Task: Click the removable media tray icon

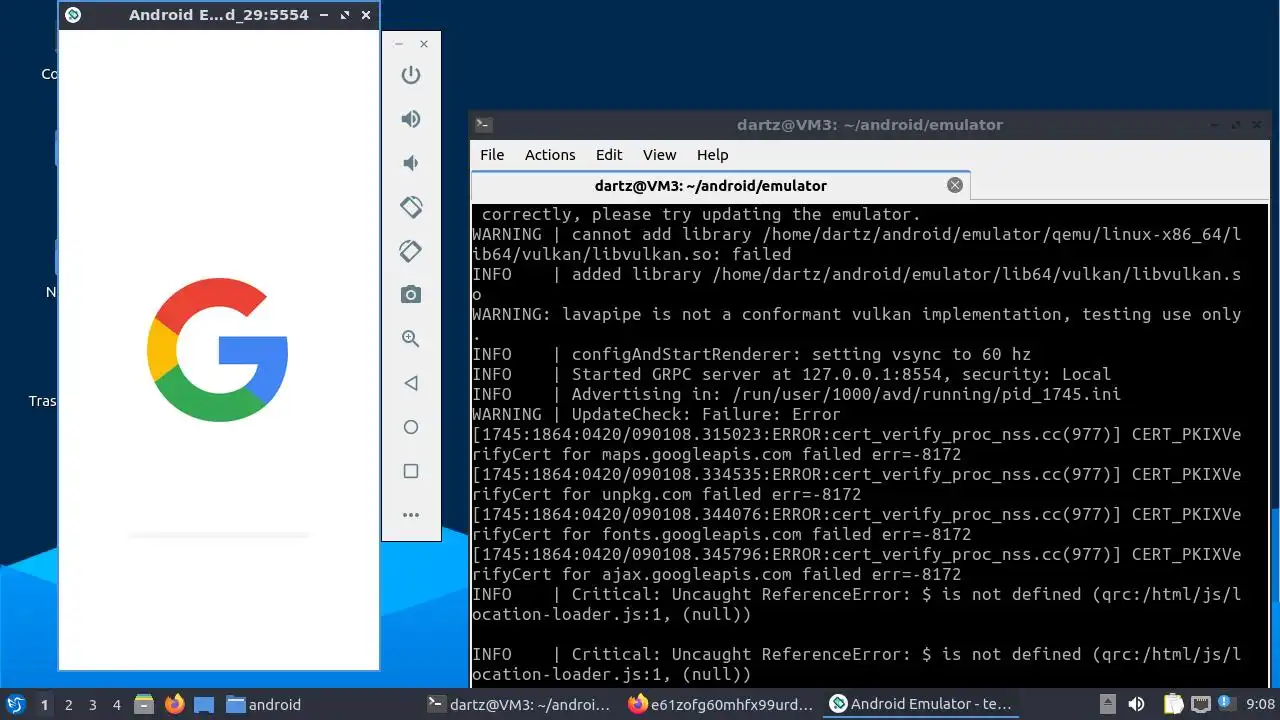Action: [x=1108, y=705]
